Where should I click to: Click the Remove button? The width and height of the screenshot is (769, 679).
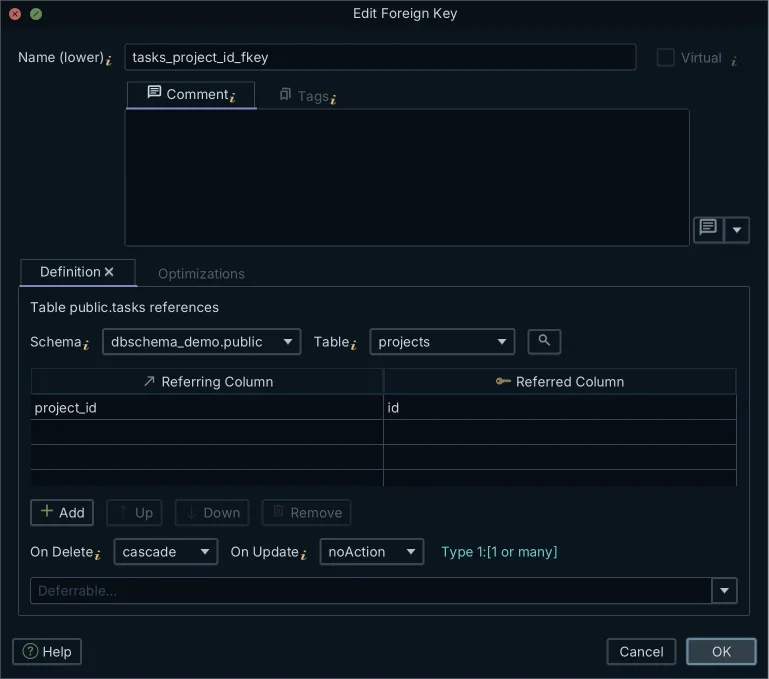pos(307,513)
